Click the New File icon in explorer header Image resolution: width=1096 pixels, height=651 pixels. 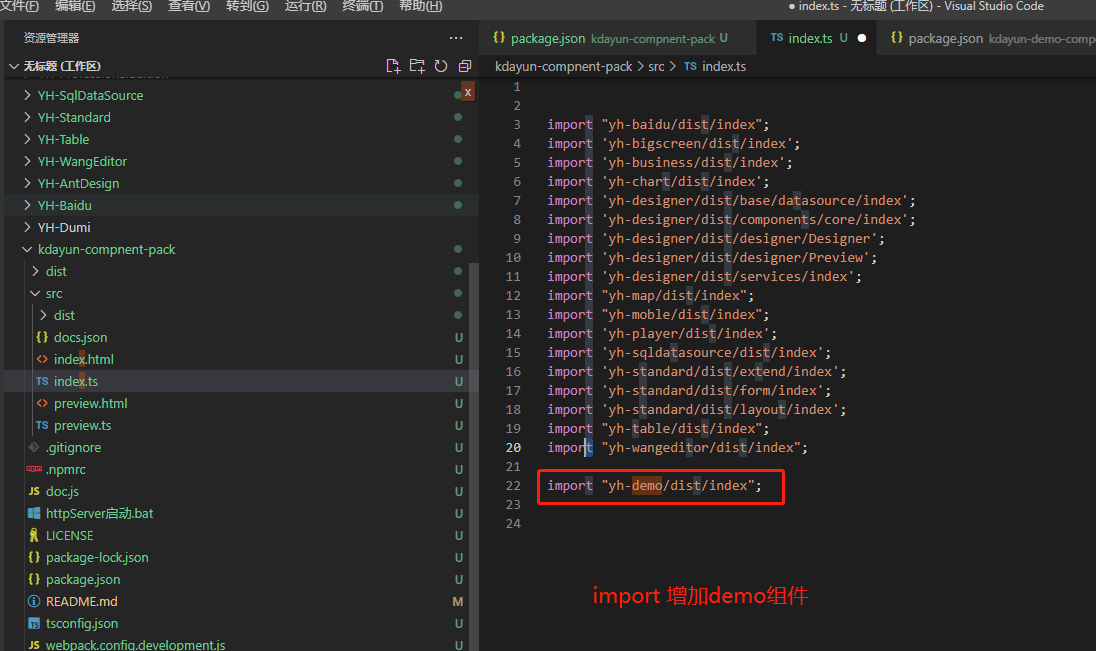[x=393, y=66]
